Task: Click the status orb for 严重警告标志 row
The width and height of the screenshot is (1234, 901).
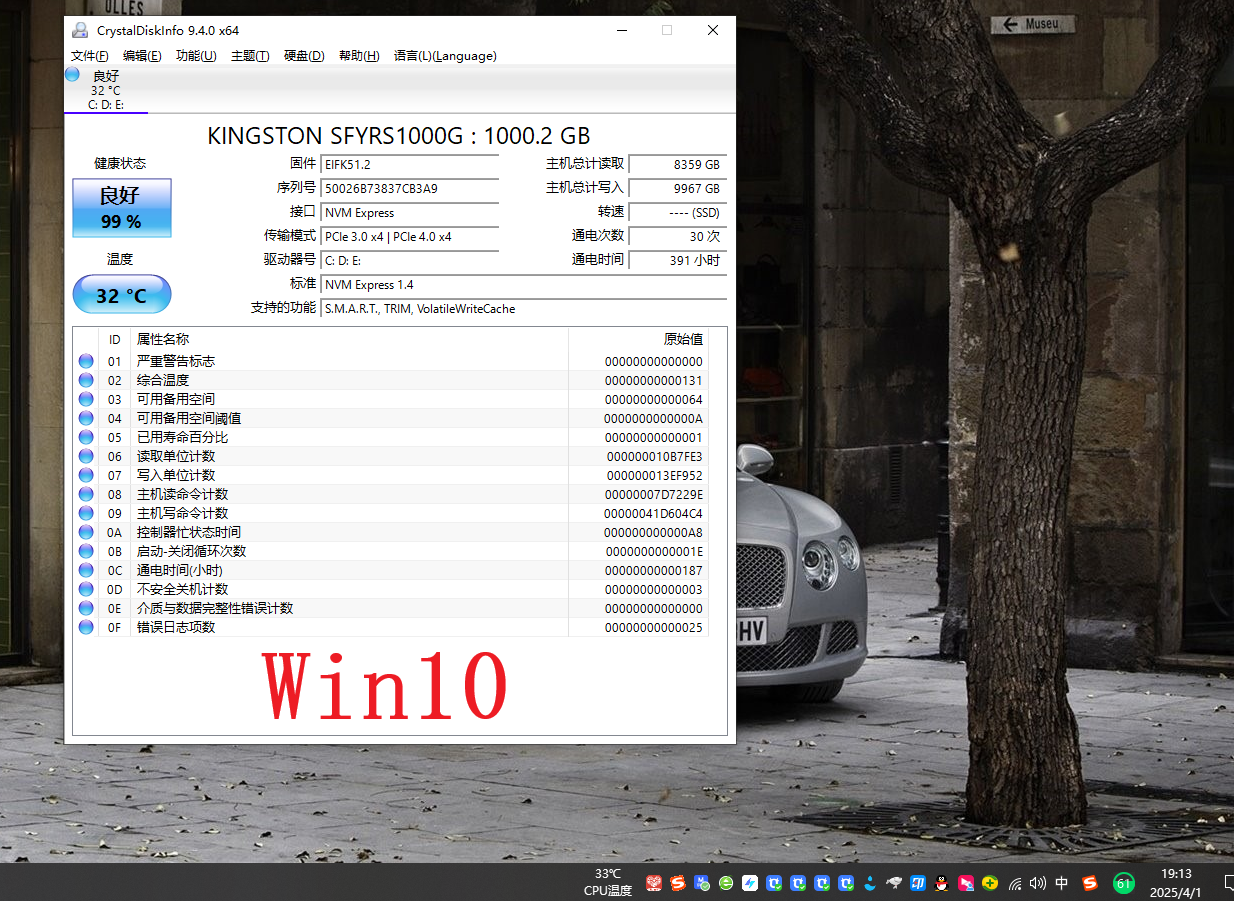Action: pos(86,361)
